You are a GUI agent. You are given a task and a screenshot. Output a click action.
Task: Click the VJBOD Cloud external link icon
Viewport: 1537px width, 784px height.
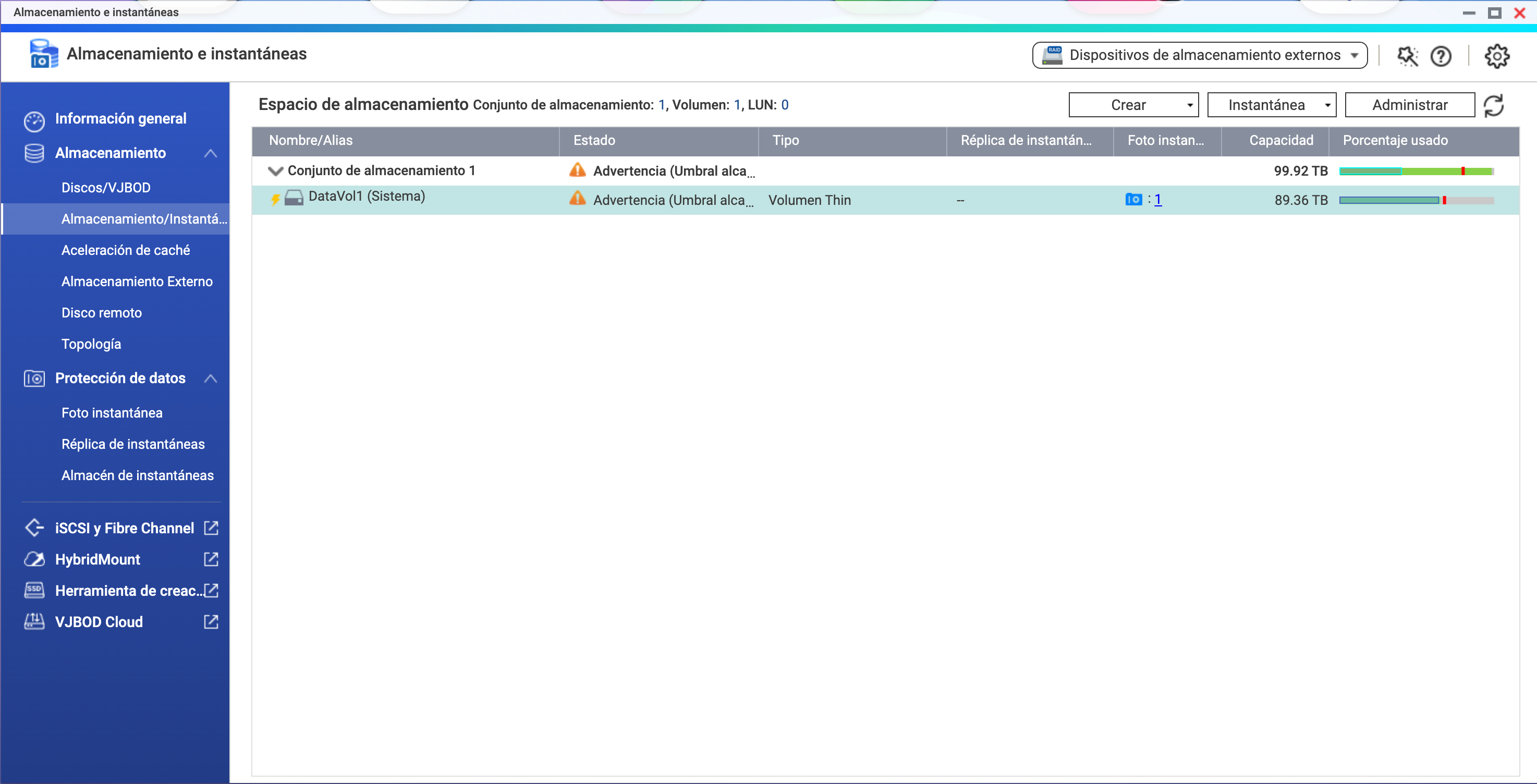[x=211, y=622]
